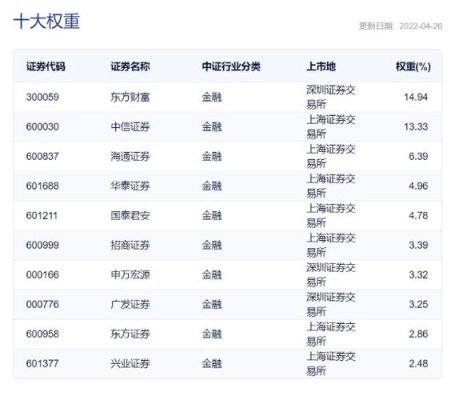
Task: Click the name 申万宏源
Action: coord(130,275)
